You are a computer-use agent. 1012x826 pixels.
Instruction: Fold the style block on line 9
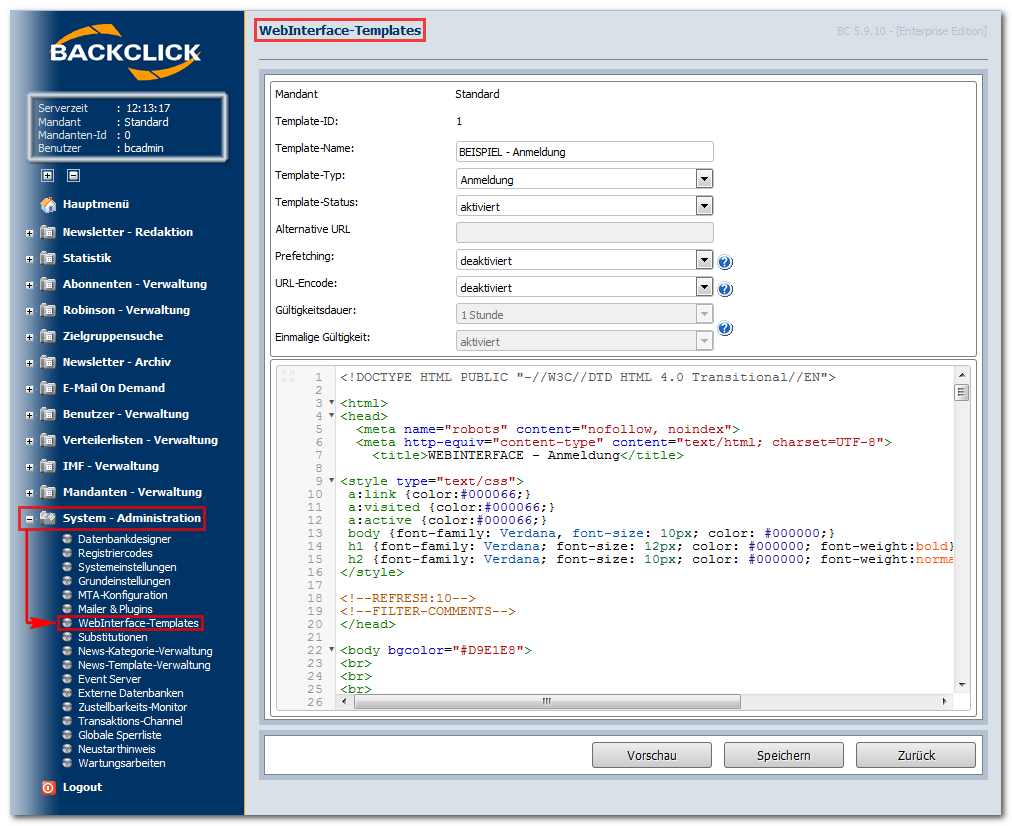coord(332,481)
